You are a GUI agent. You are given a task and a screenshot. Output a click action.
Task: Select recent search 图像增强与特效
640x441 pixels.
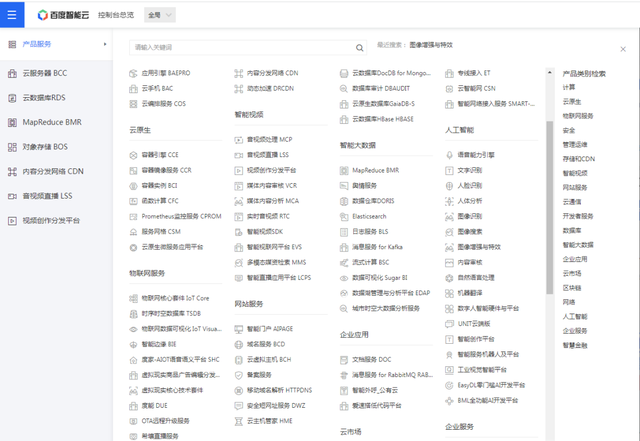pos(431,45)
